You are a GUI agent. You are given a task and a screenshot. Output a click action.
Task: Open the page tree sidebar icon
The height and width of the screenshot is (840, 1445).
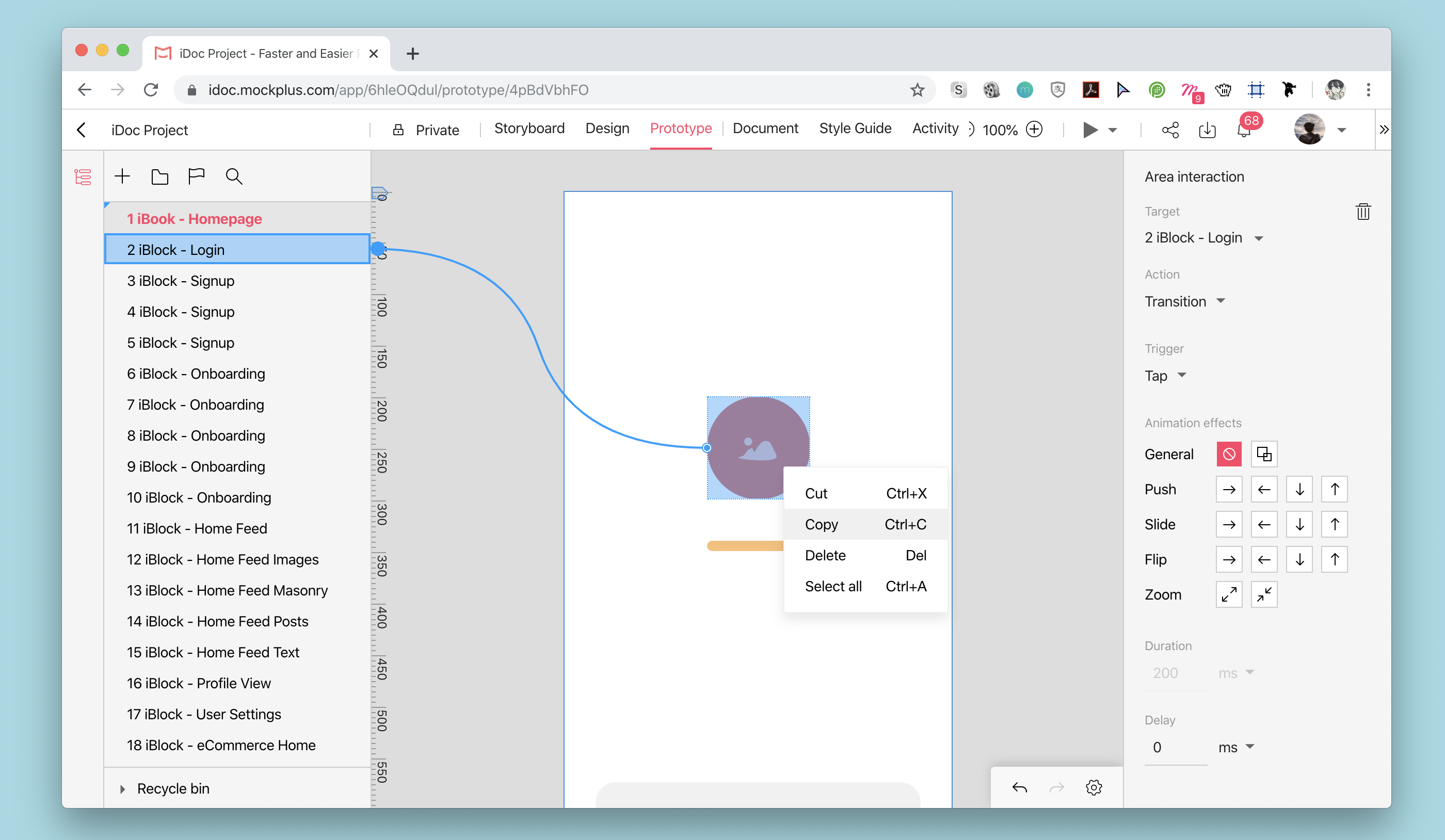[x=83, y=176]
